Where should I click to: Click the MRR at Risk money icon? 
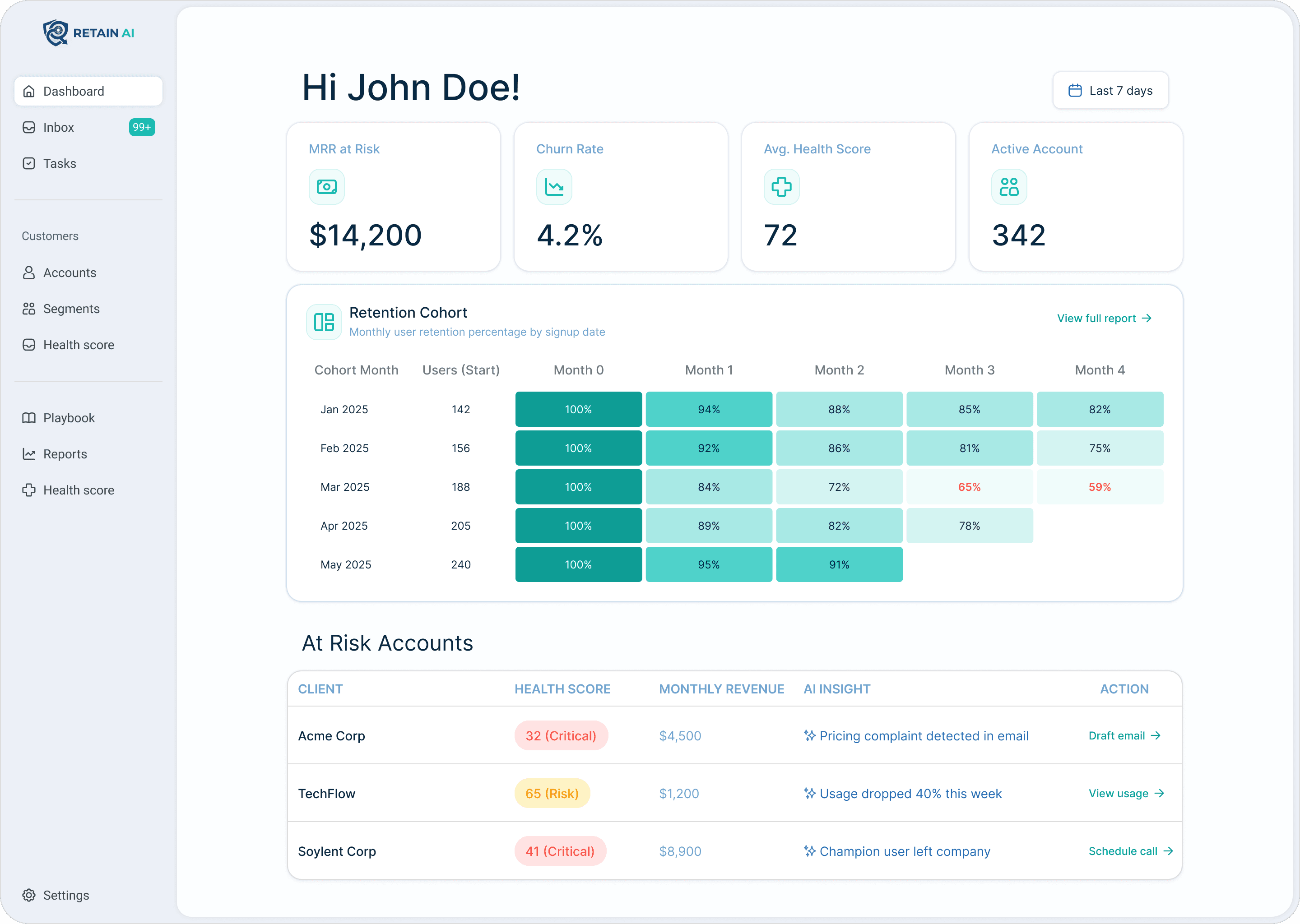(x=326, y=187)
